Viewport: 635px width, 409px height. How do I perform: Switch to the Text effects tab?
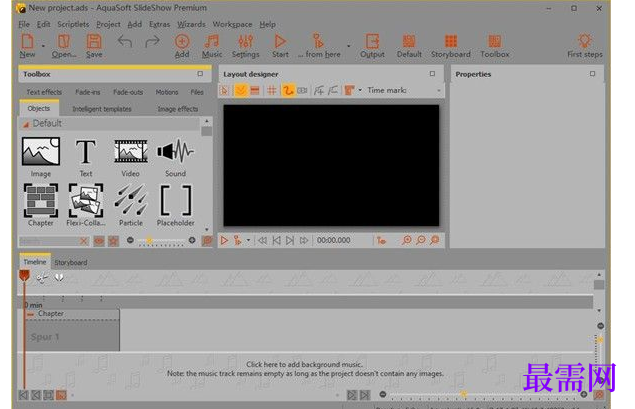click(44, 92)
